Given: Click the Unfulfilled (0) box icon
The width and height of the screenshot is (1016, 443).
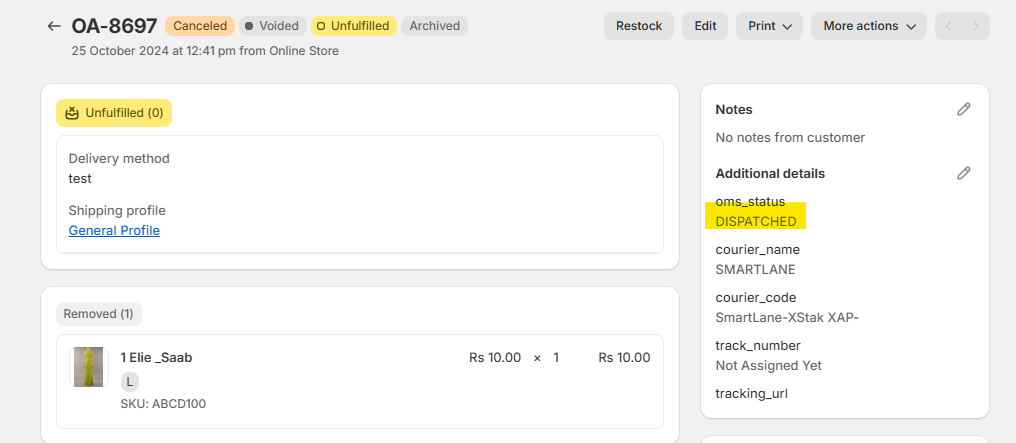Looking at the screenshot, I should 72,113.
